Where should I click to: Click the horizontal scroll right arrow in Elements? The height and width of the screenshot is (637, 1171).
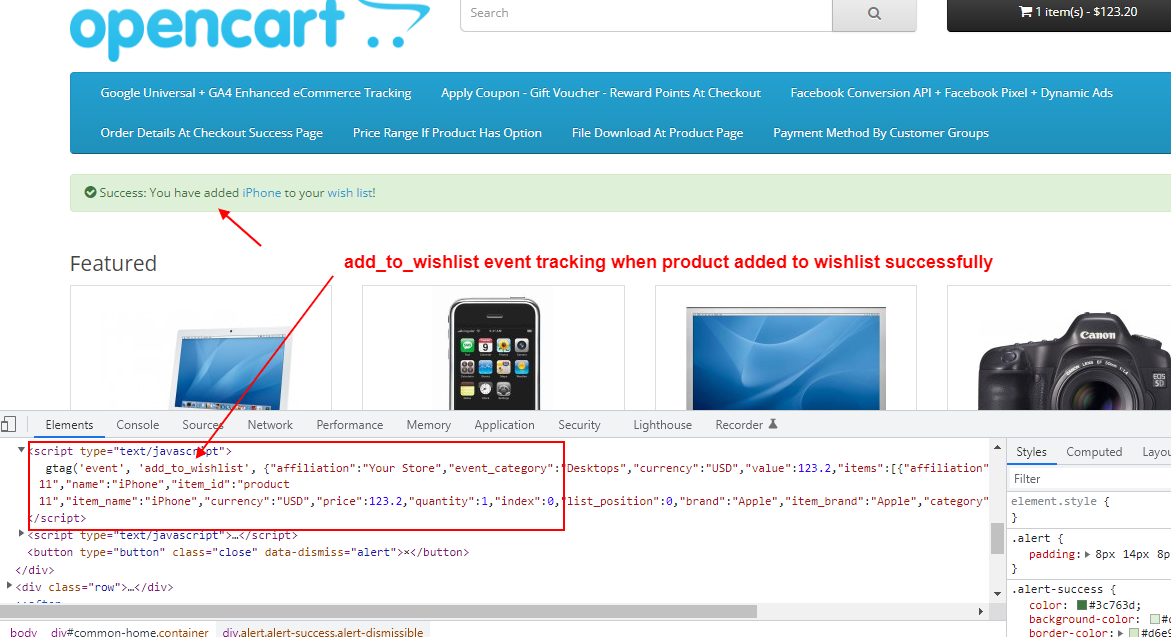[981, 612]
